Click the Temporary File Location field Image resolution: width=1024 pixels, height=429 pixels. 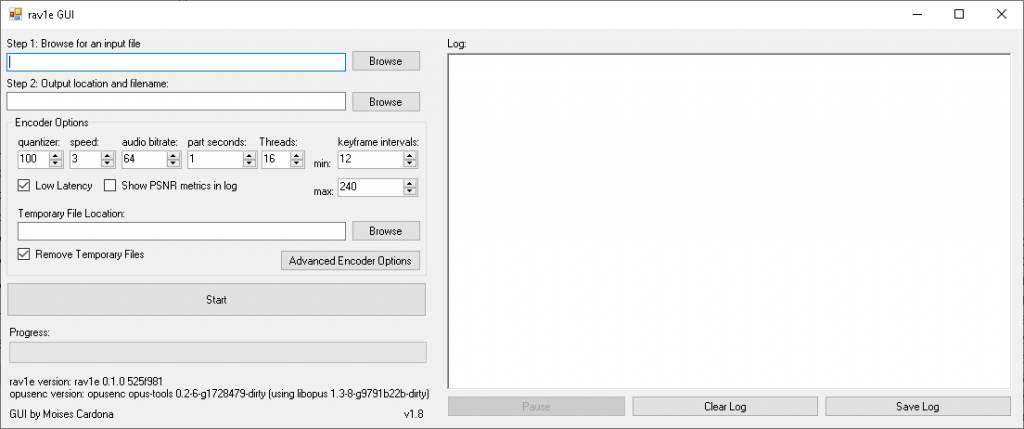tap(182, 231)
